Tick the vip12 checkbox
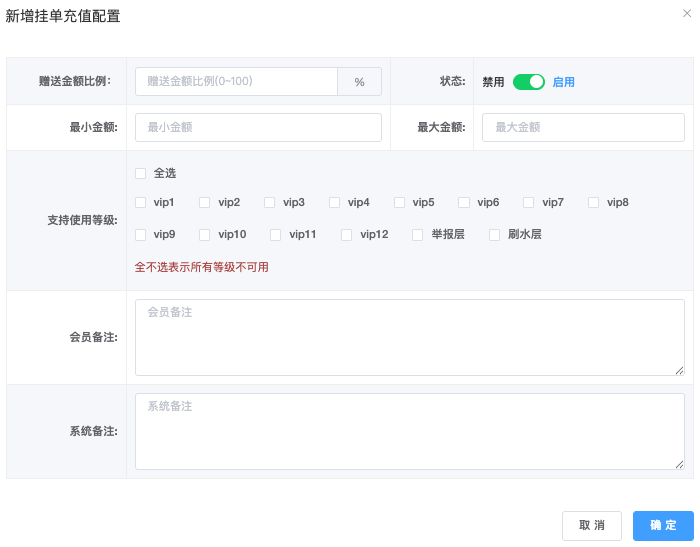Viewport: 700px width, 547px height. pyautogui.click(x=347, y=235)
